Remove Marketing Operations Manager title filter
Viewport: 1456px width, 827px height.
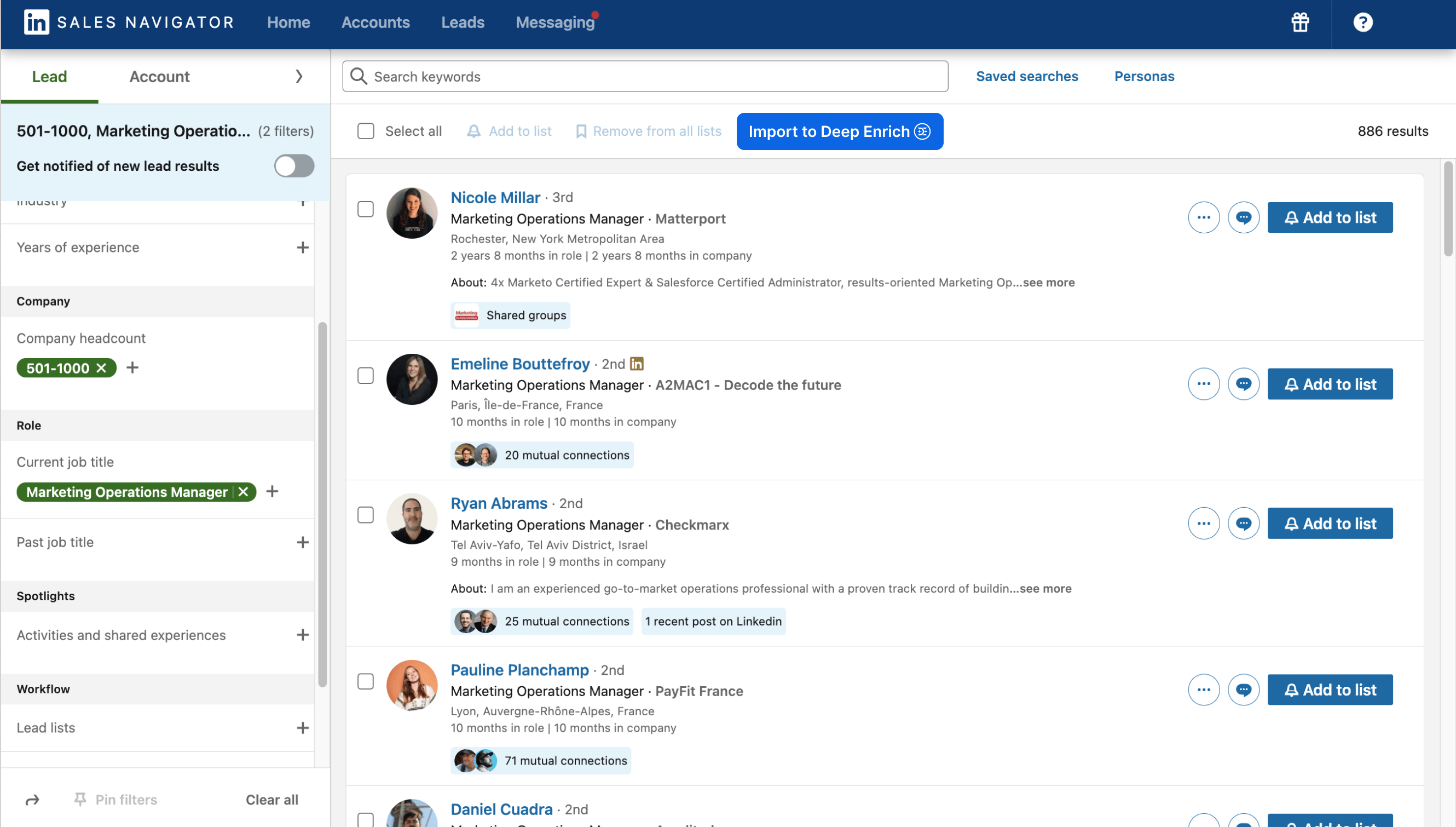click(243, 492)
